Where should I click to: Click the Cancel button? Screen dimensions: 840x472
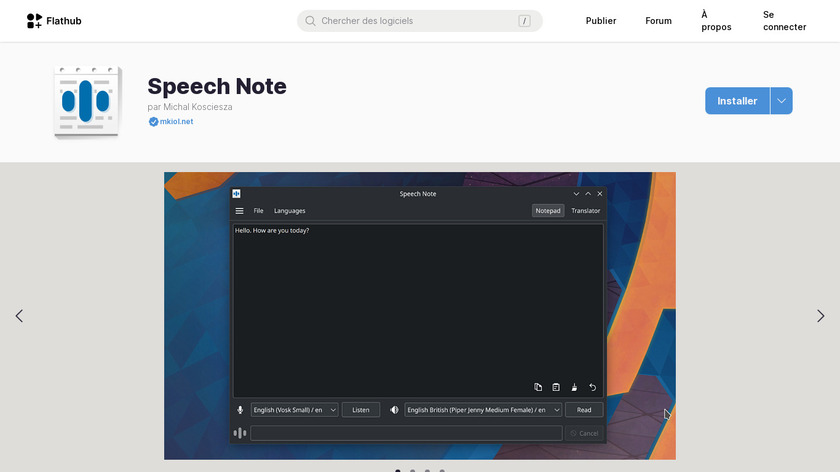pos(584,433)
